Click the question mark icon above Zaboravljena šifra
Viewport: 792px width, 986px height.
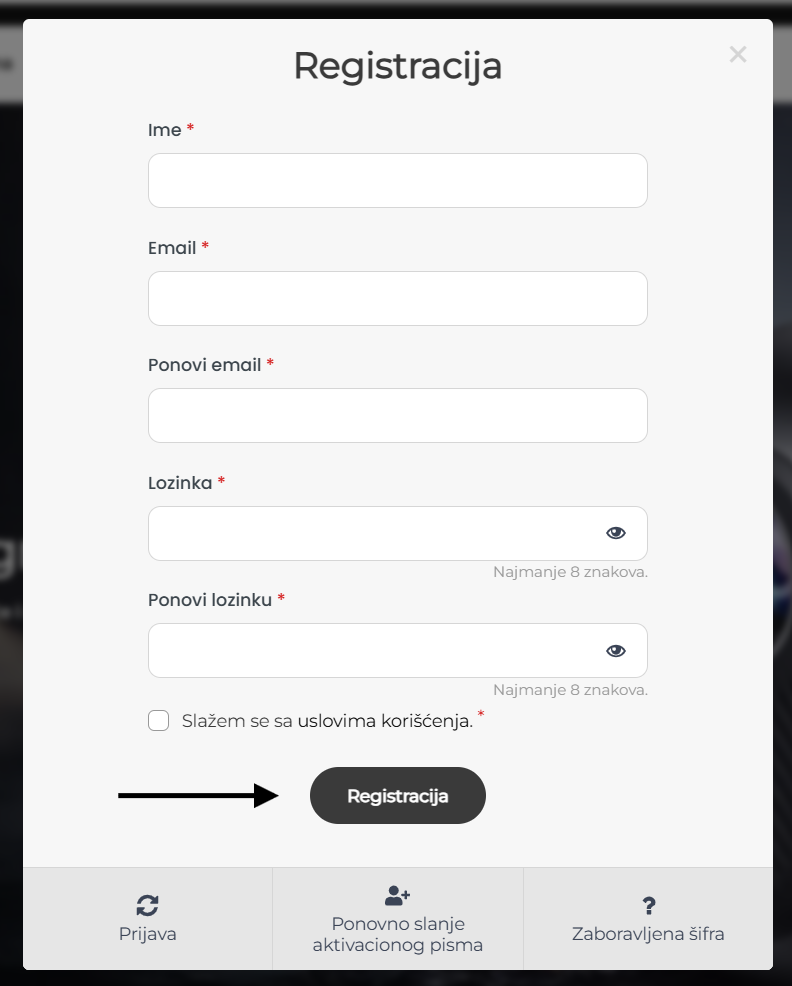click(649, 906)
